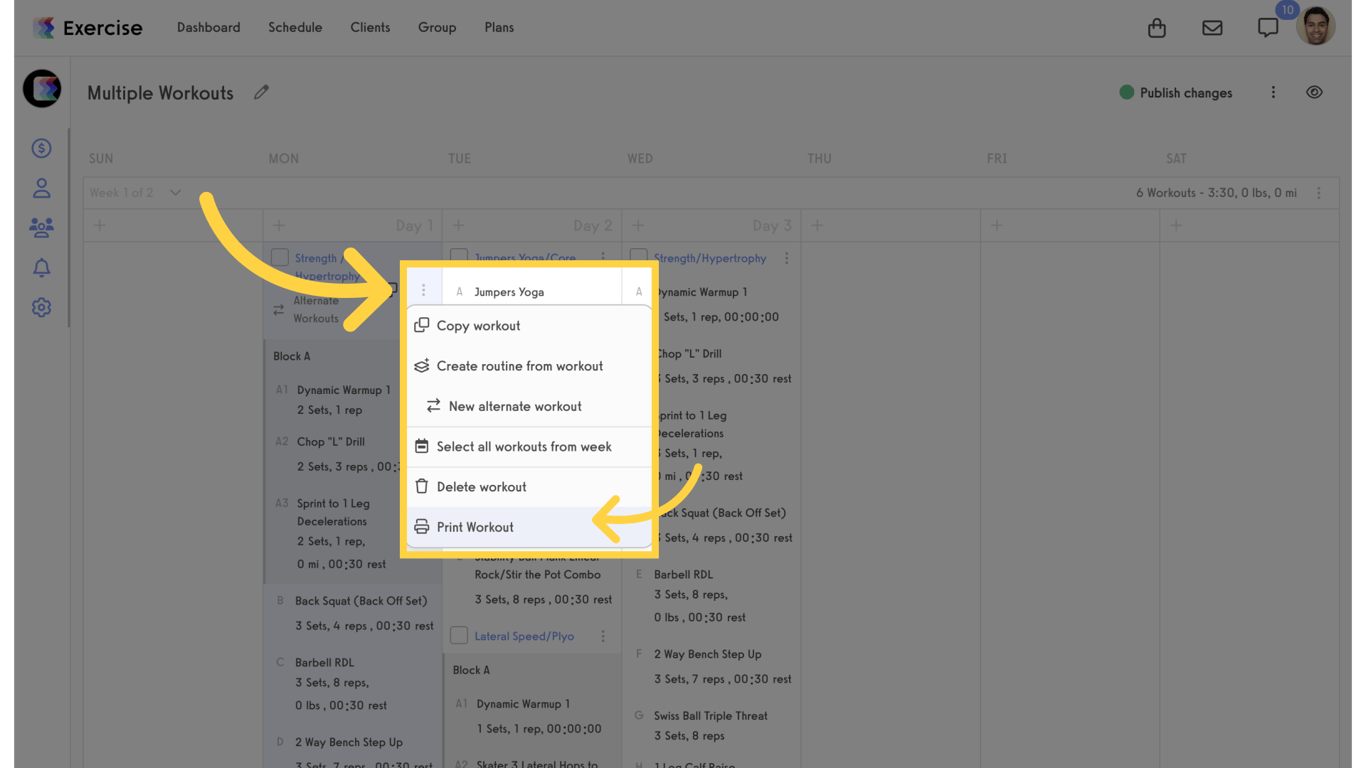Open the Jumpers Yoga/Core workout link

(x=525, y=258)
